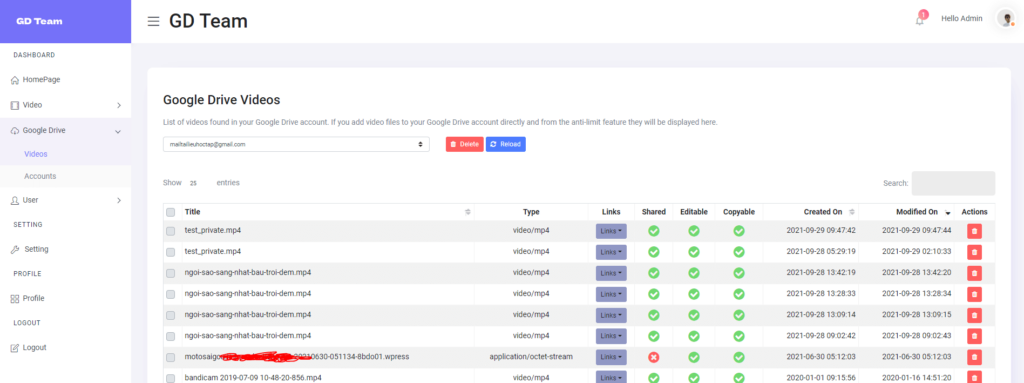The width and height of the screenshot is (1024, 383).
Task: Click the 2020-01-16 14:51:20 modified date
Action: (x=916, y=378)
